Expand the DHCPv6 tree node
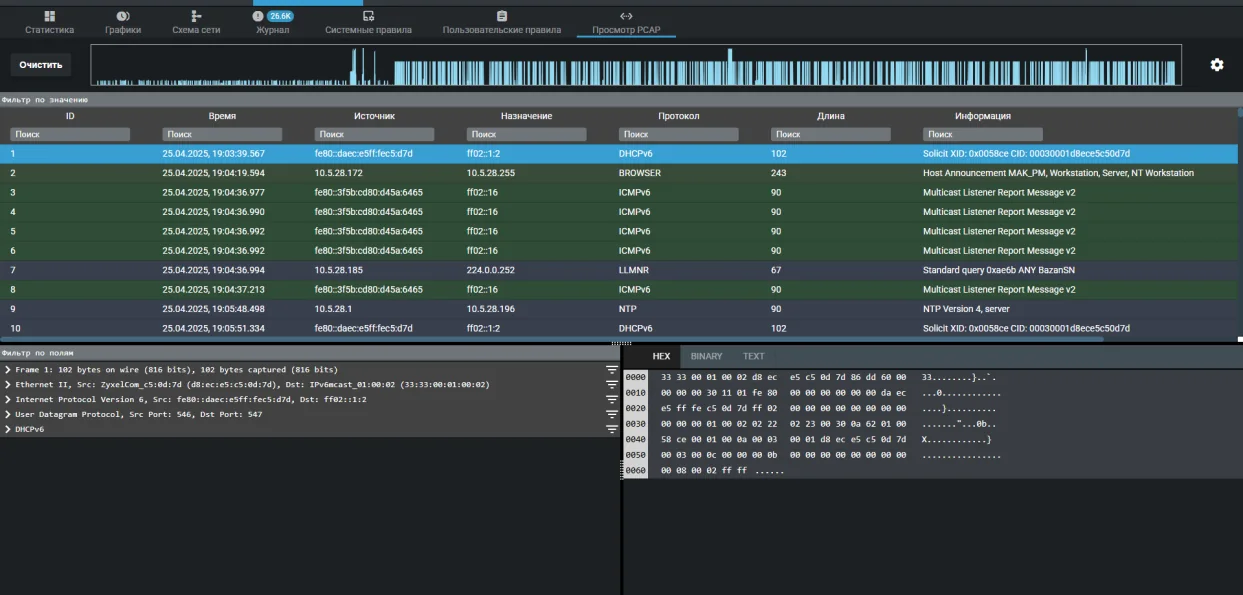This screenshot has width=1243, height=595. pos(8,429)
